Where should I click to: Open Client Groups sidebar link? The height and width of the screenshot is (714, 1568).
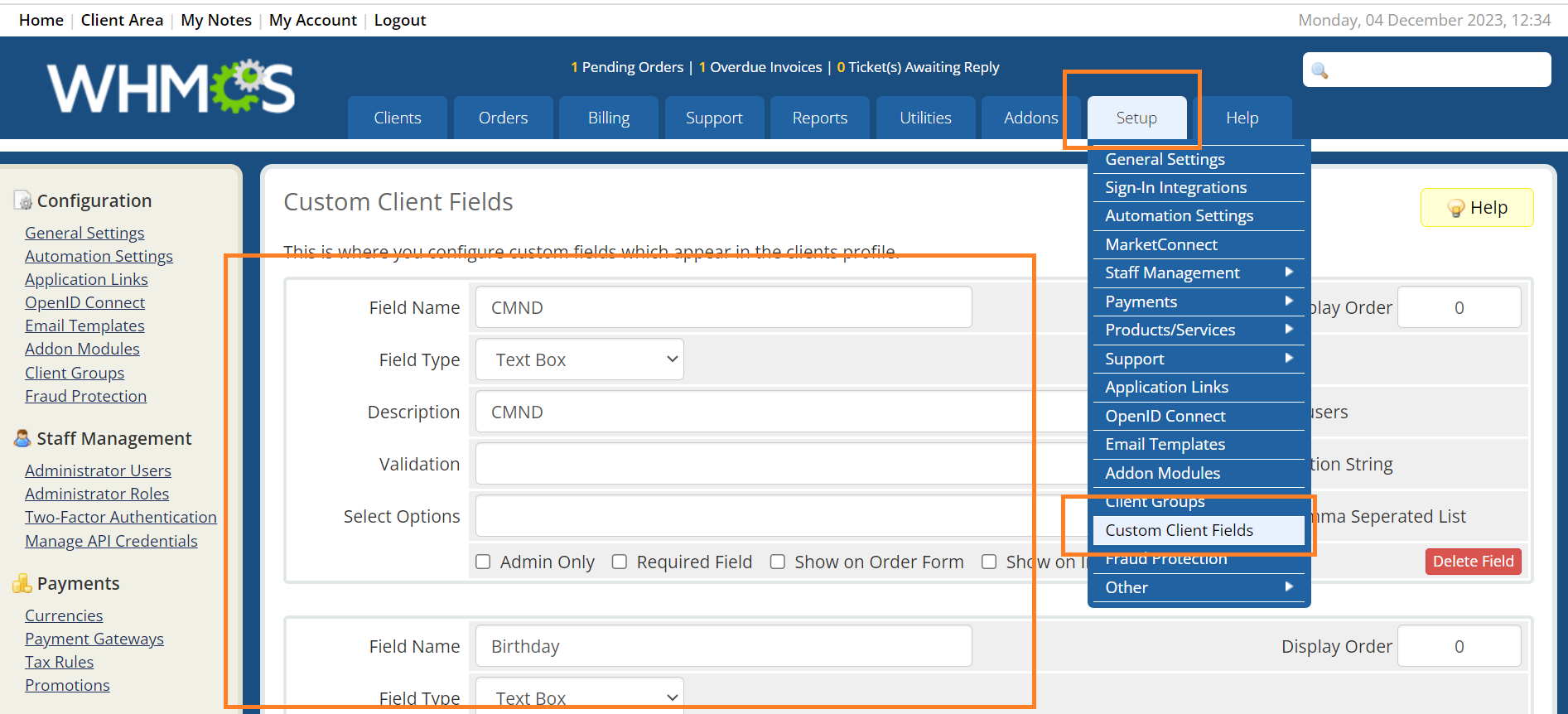(x=75, y=373)
